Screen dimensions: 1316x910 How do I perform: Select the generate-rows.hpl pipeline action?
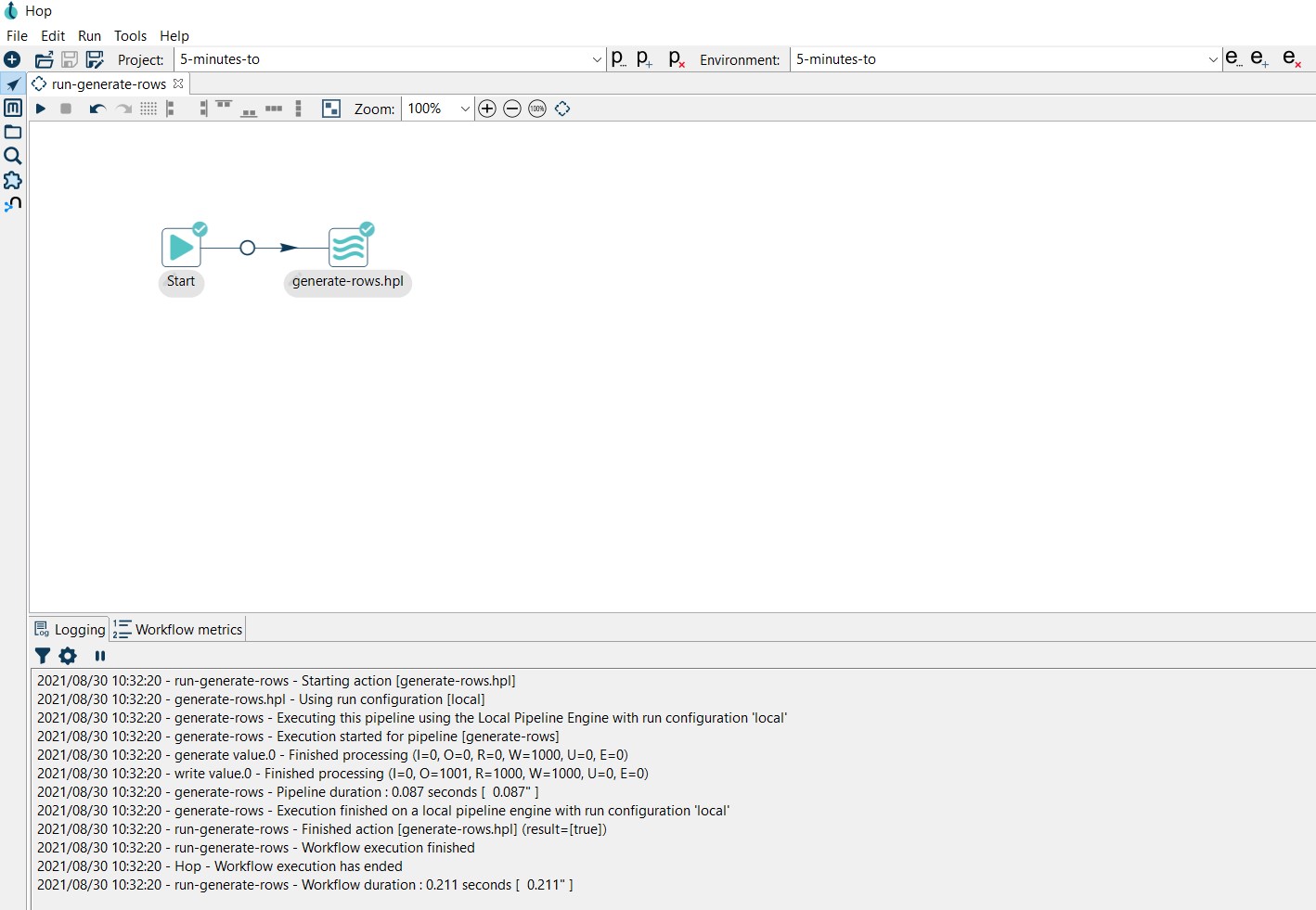348,248
